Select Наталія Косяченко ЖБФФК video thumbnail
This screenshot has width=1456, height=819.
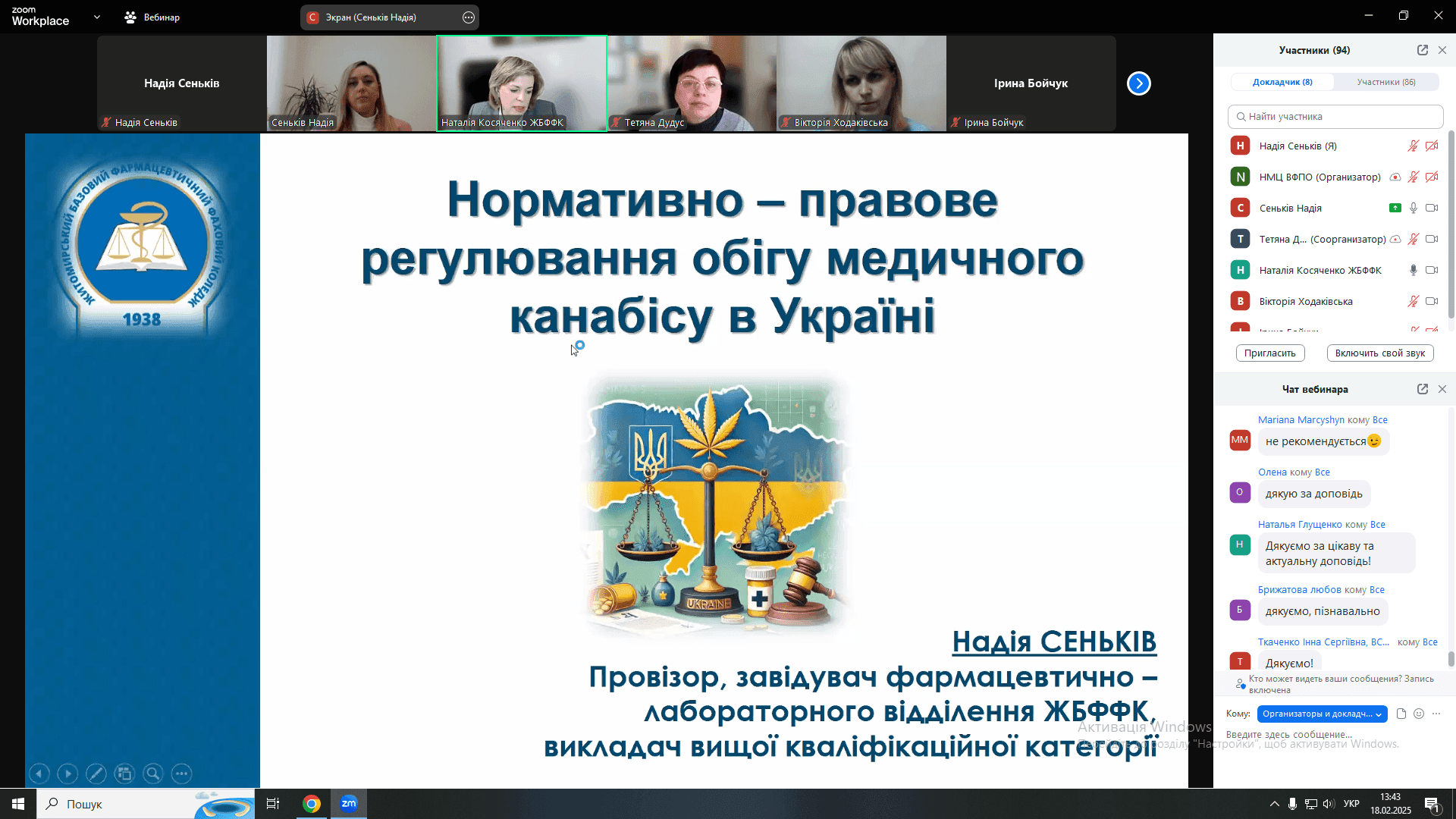[x=522, y=83]
